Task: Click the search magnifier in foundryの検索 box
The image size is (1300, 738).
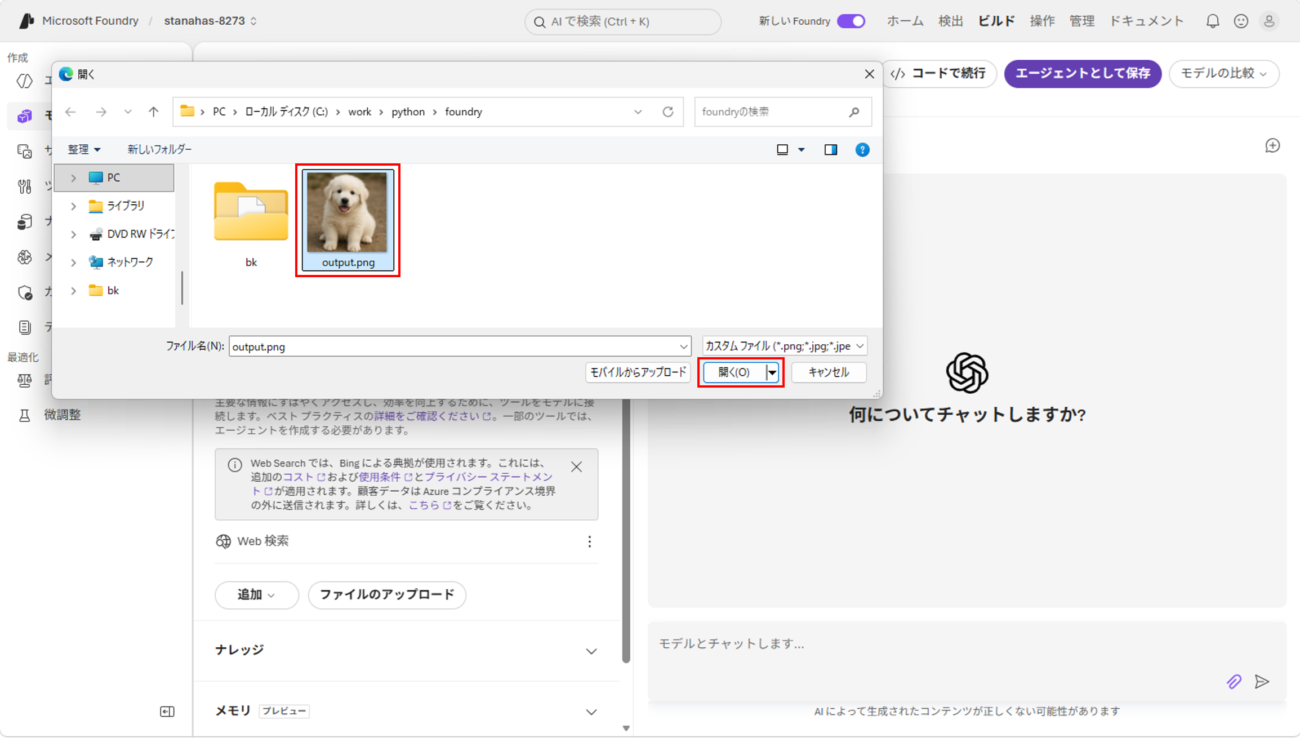Action: (x=854, y=112)
